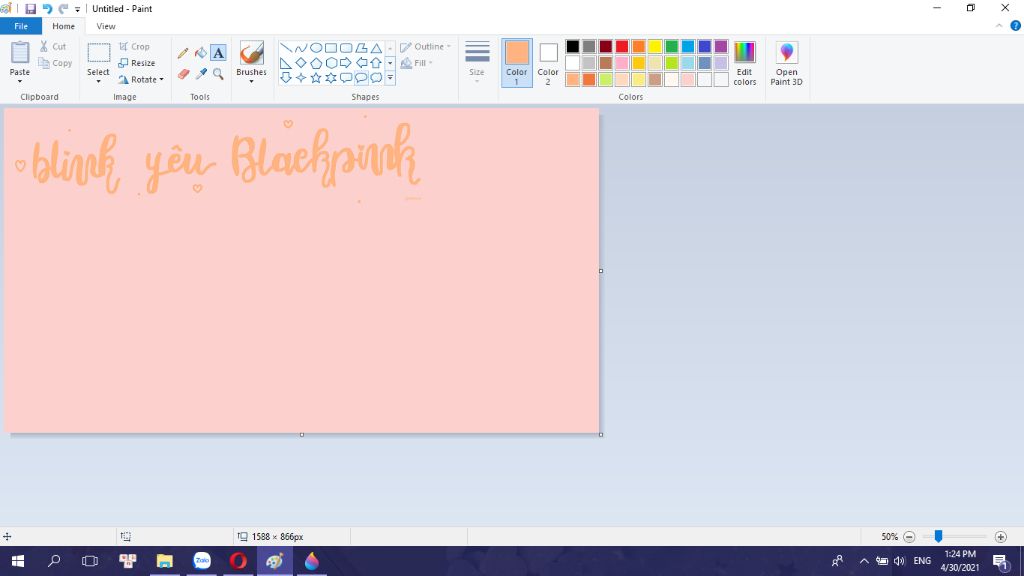Select the Fill with color bucket tool

tap(200, 54)
